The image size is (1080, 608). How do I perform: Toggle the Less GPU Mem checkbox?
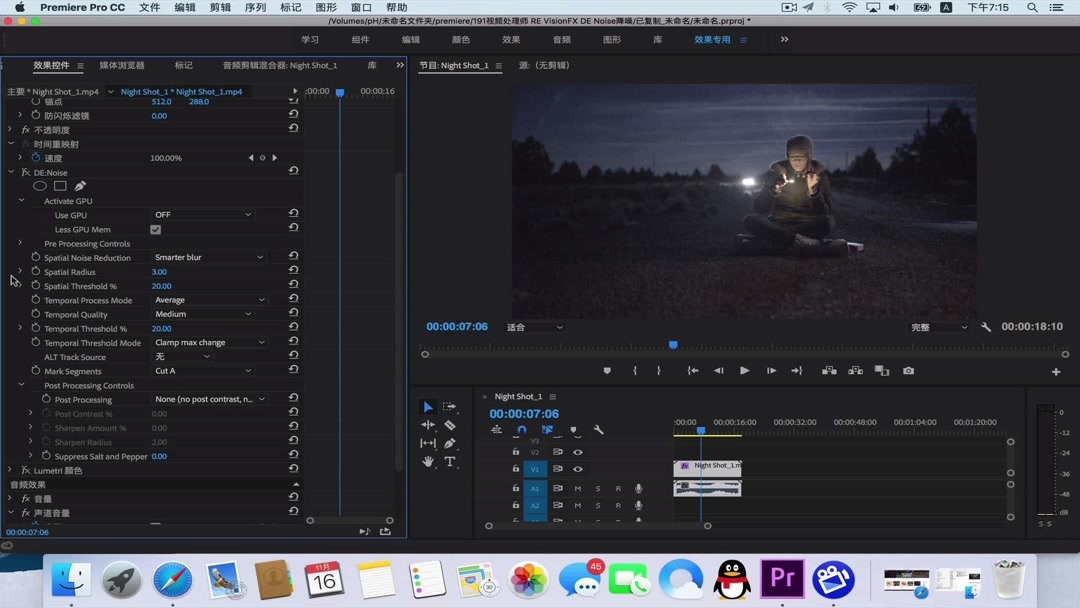155,230
